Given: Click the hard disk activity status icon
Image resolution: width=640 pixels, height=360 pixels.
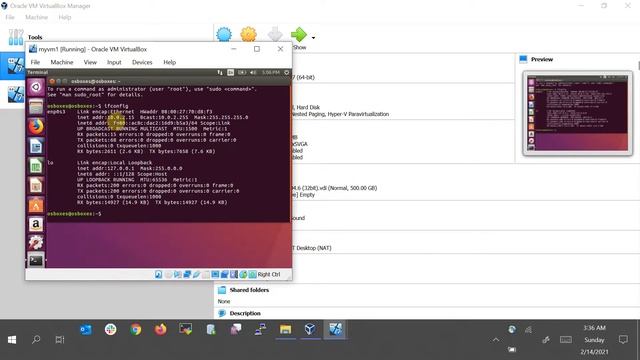Looking at the screenshot, I should tap(159, 274).
